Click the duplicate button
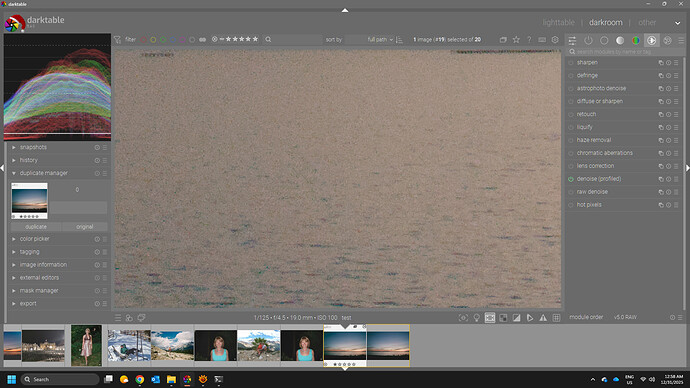690x388 pixels. (x=36, y=227)
